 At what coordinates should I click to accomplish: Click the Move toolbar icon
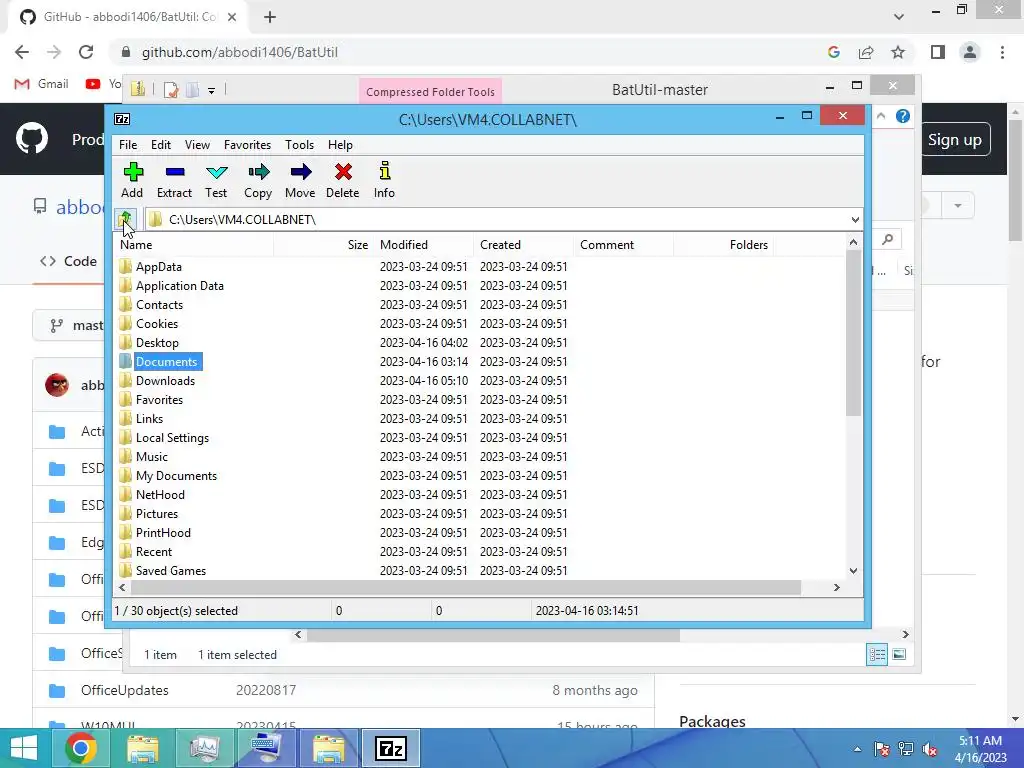coord(300,172)
